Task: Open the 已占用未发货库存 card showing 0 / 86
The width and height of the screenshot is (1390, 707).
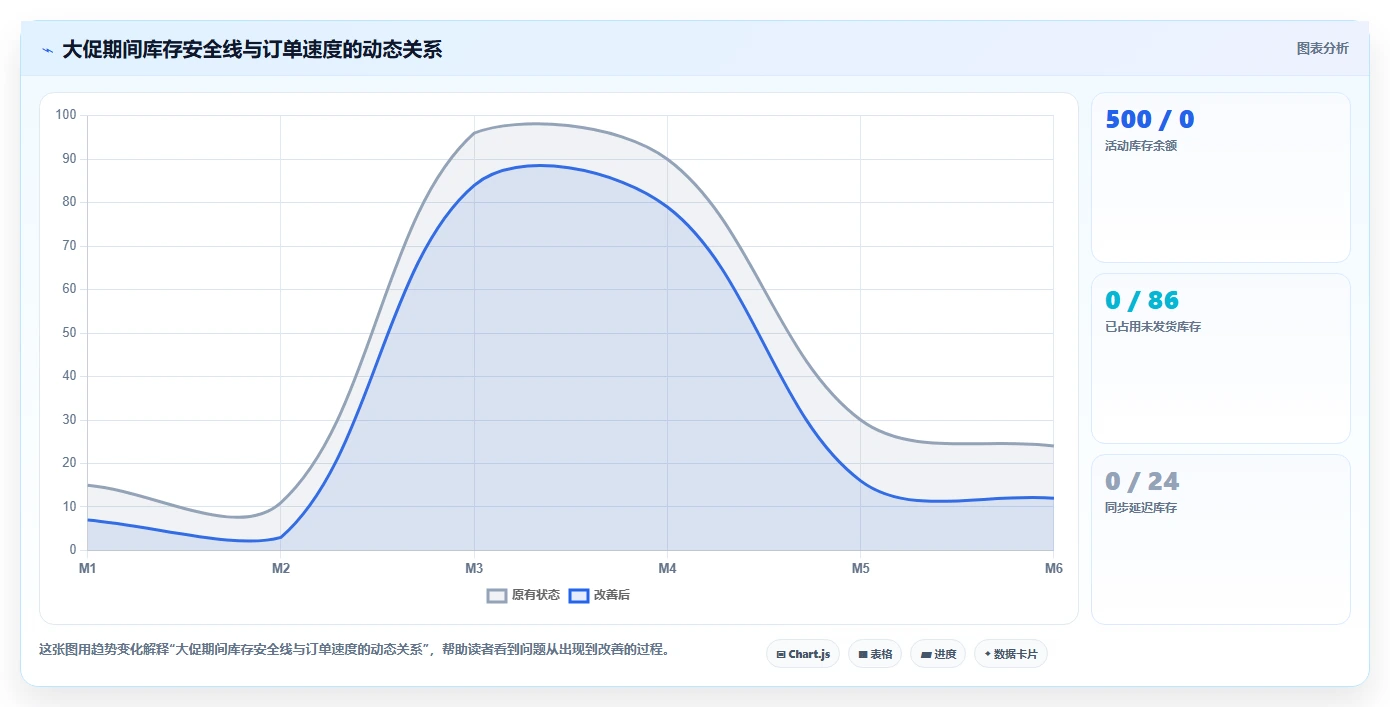Action: pos(1221,359)
